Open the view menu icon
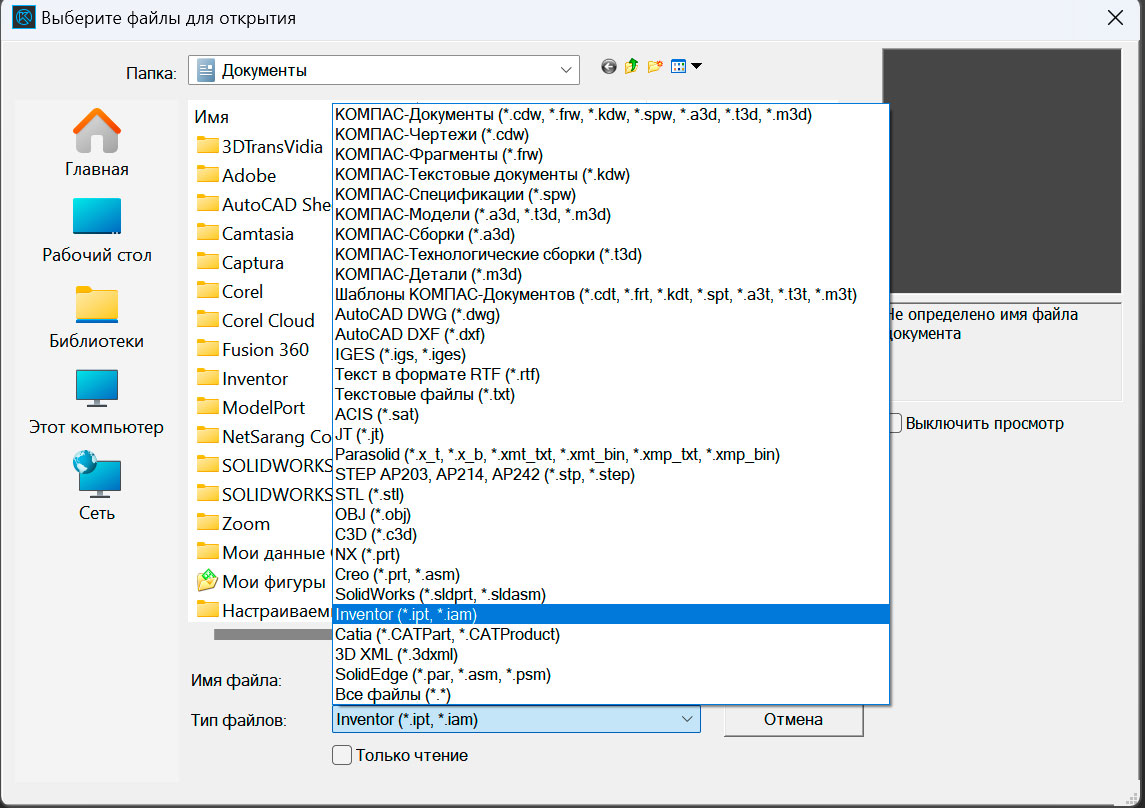 (x=678, y=66)
